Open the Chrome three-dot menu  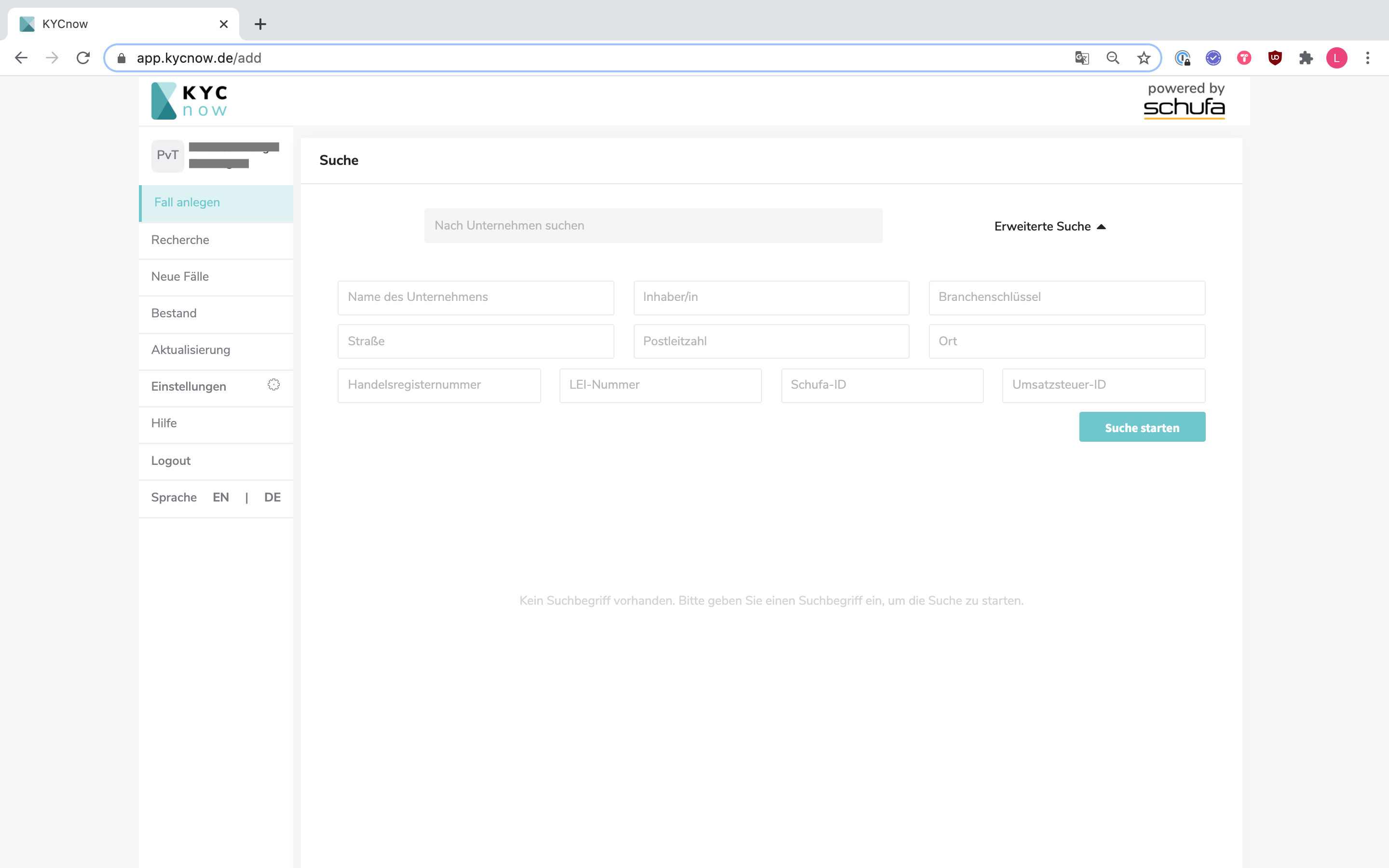1368,58
